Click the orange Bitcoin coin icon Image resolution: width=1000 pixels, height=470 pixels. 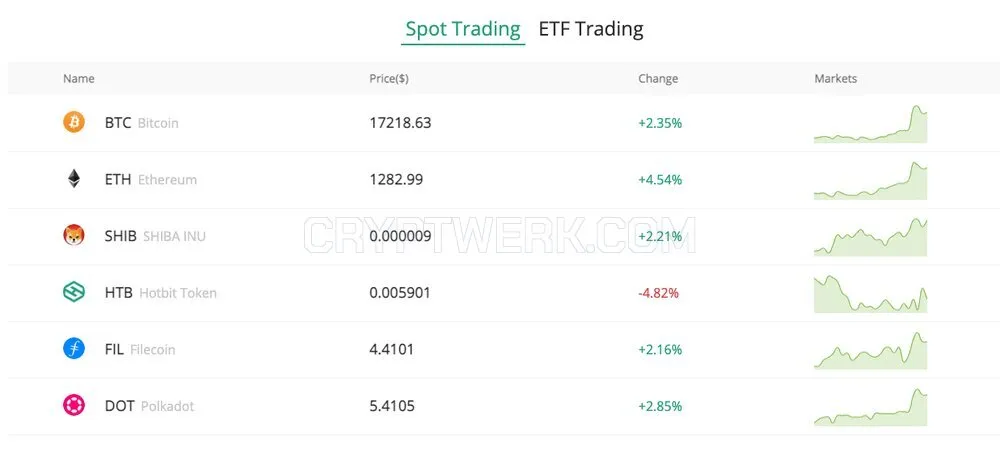(x=73, y=122)
